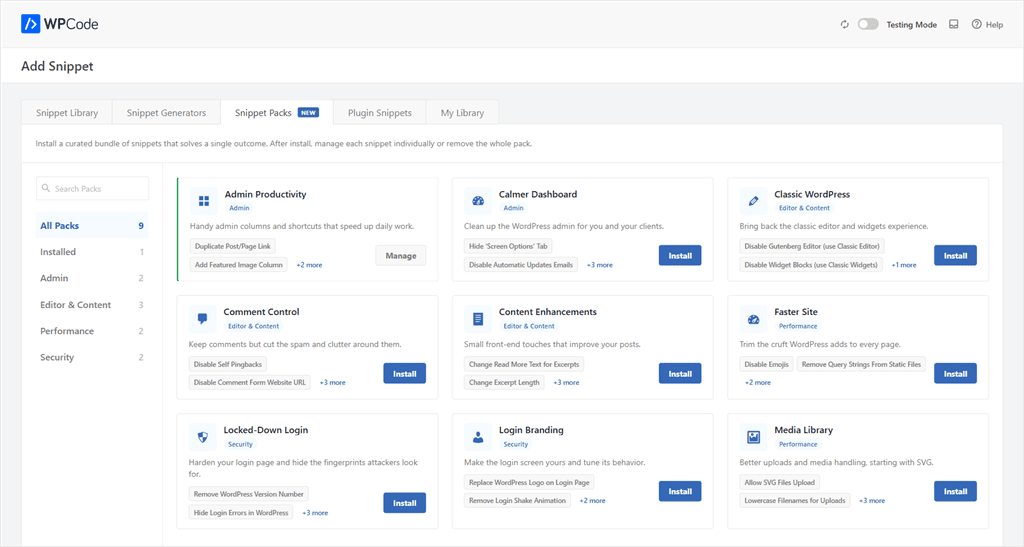Click the Change Excerpt Length tag

coord(504,383)
